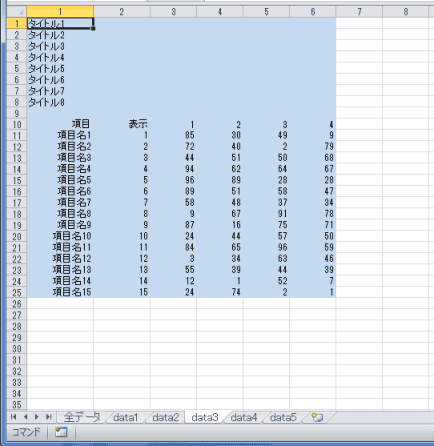Switch to the data4 sheet tab
This screenshot has width=434, height=446.
(244, 417)
